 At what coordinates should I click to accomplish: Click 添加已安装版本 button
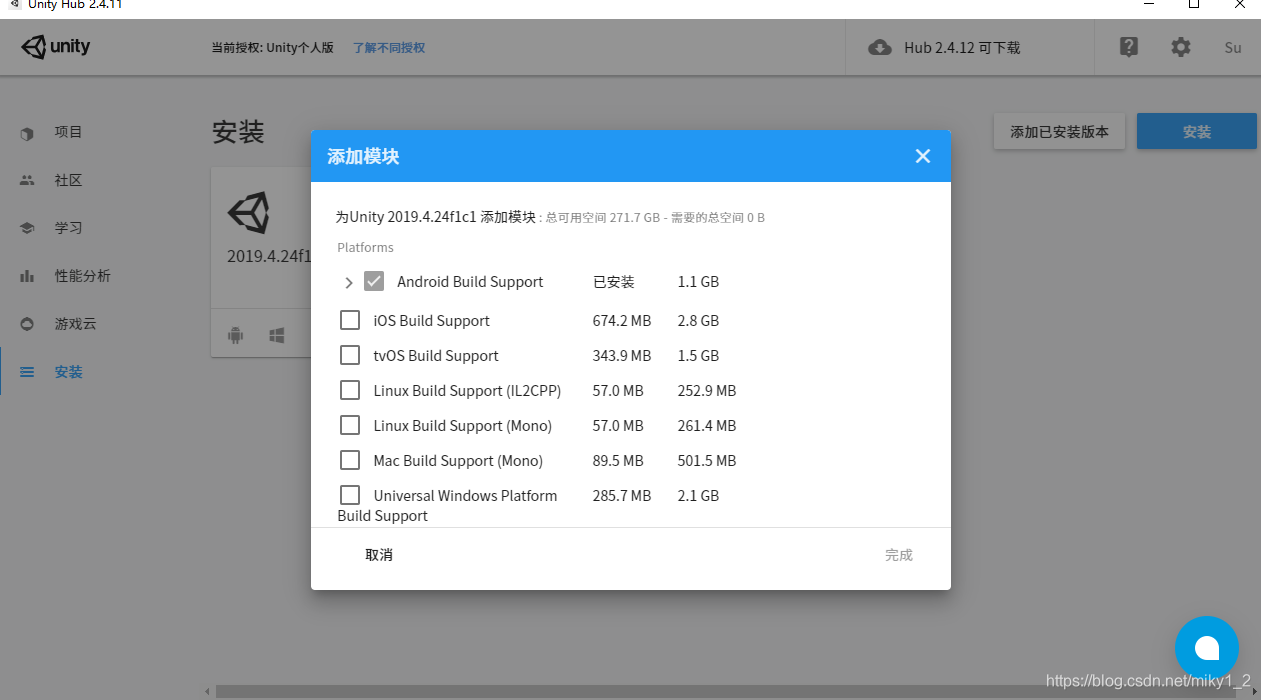1059,132
